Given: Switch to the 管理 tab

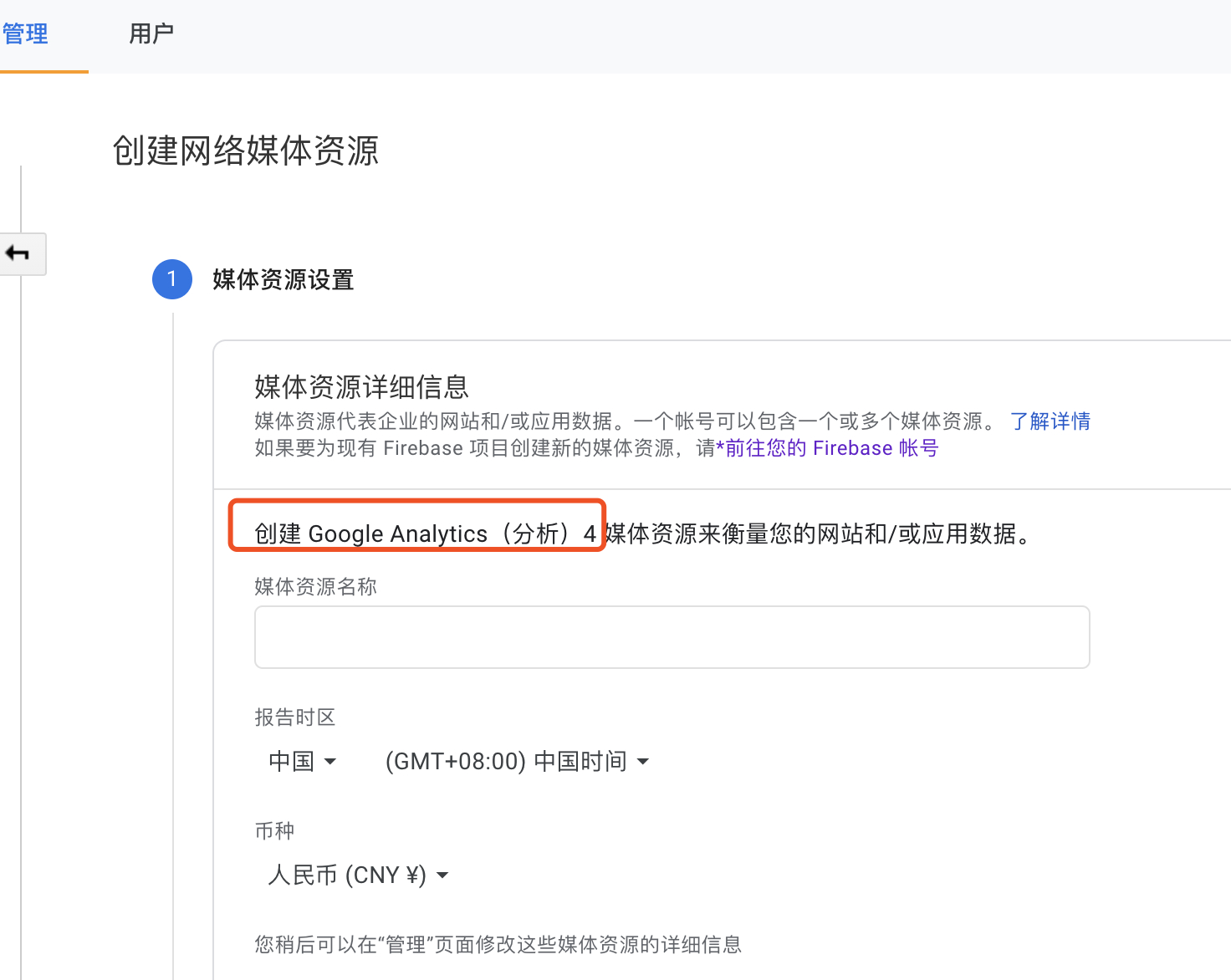Looking at the screenshot, I should 27,34.
